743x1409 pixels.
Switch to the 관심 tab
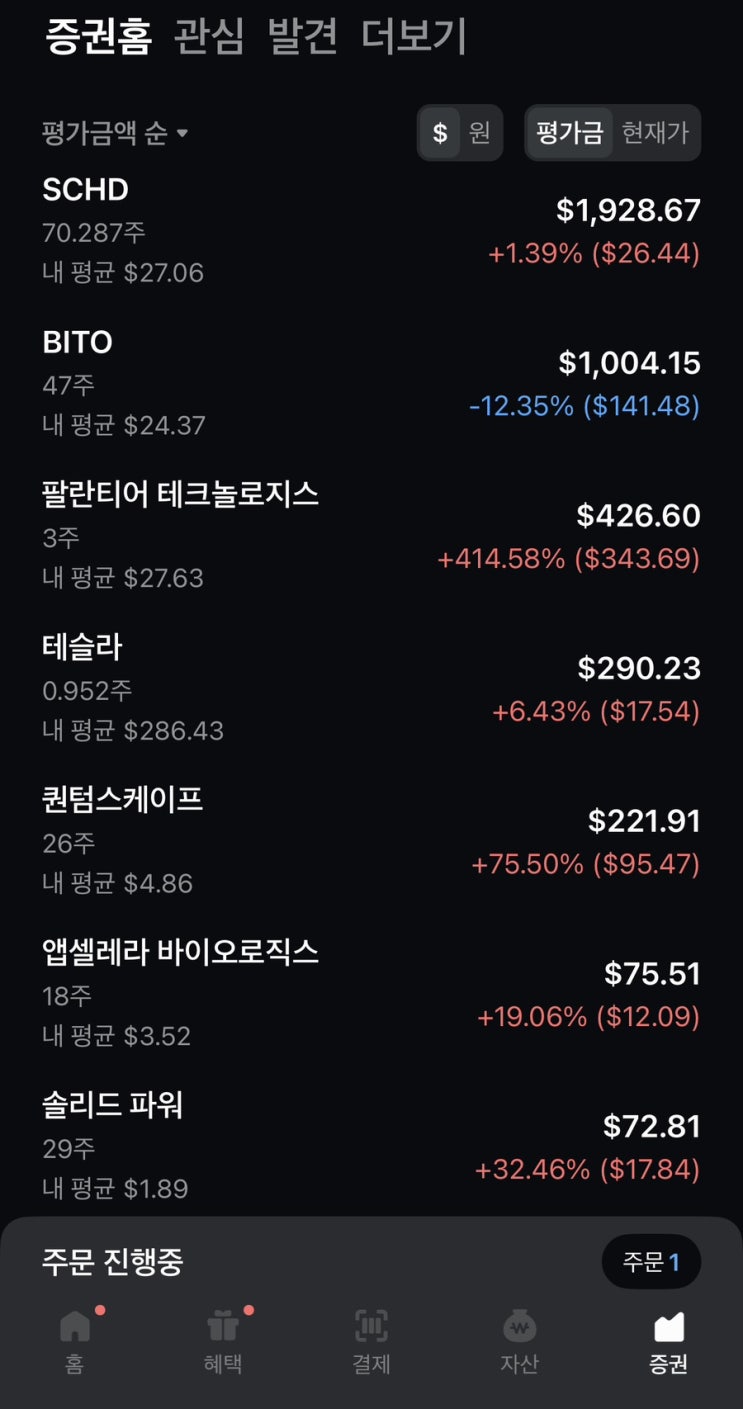(208, 37)
